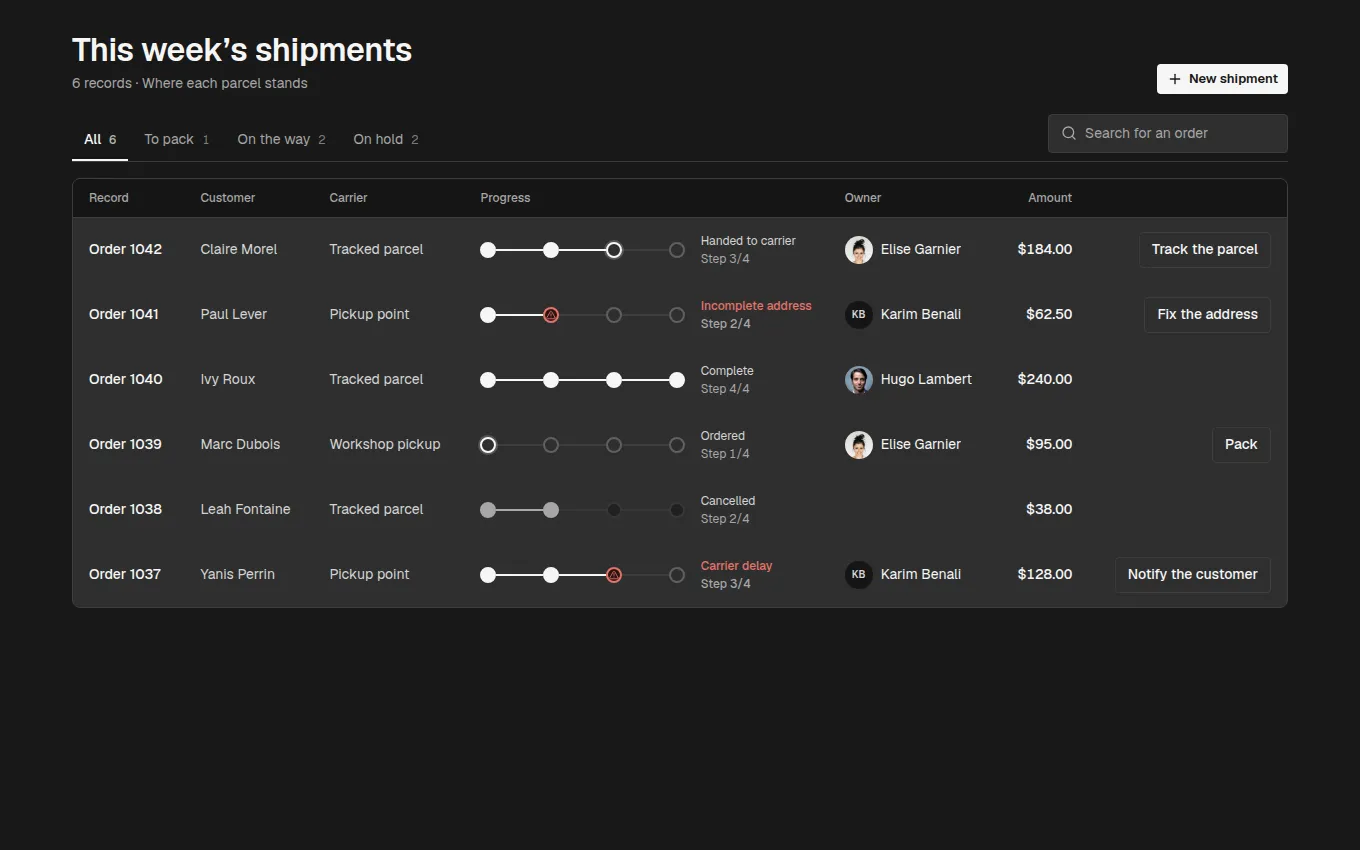Click Fix the address button

(x=1207, y=315)
